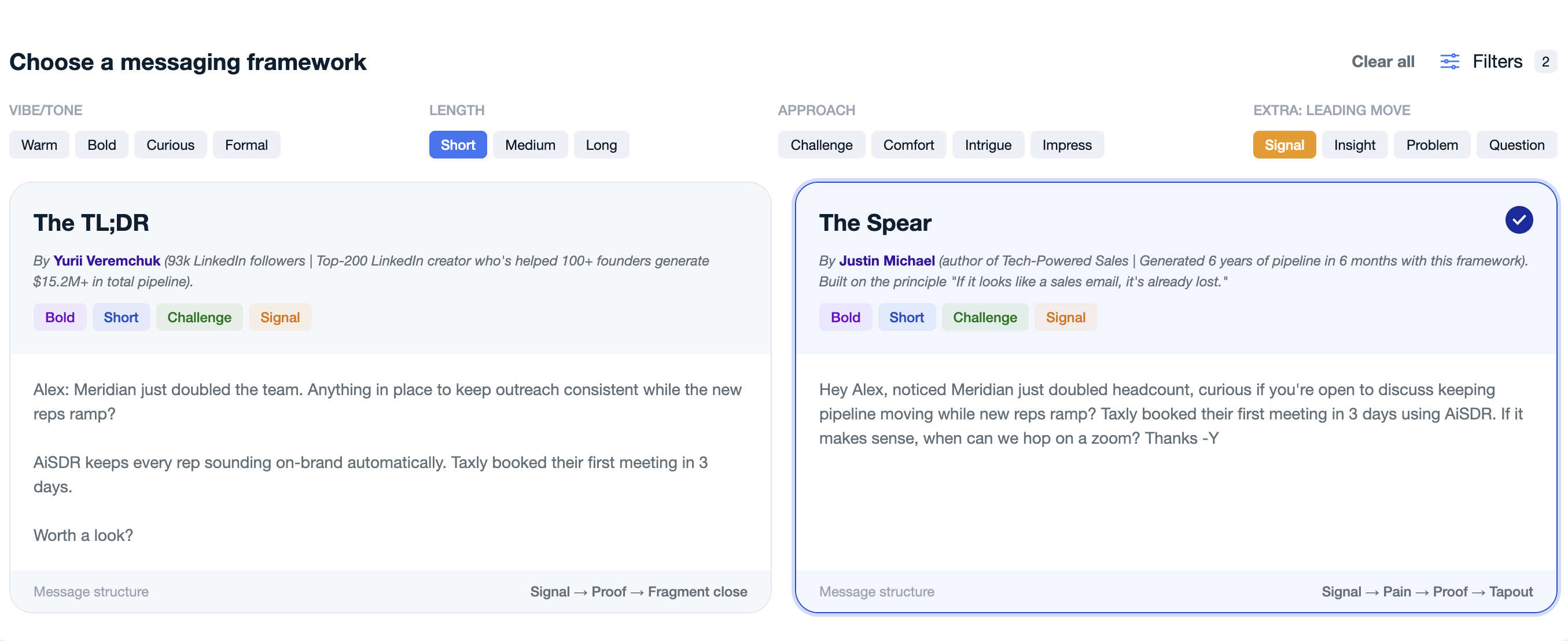Screen dimensions: 1568x641
Task: Enable the Curious tone filter
Action: (171, 145)
